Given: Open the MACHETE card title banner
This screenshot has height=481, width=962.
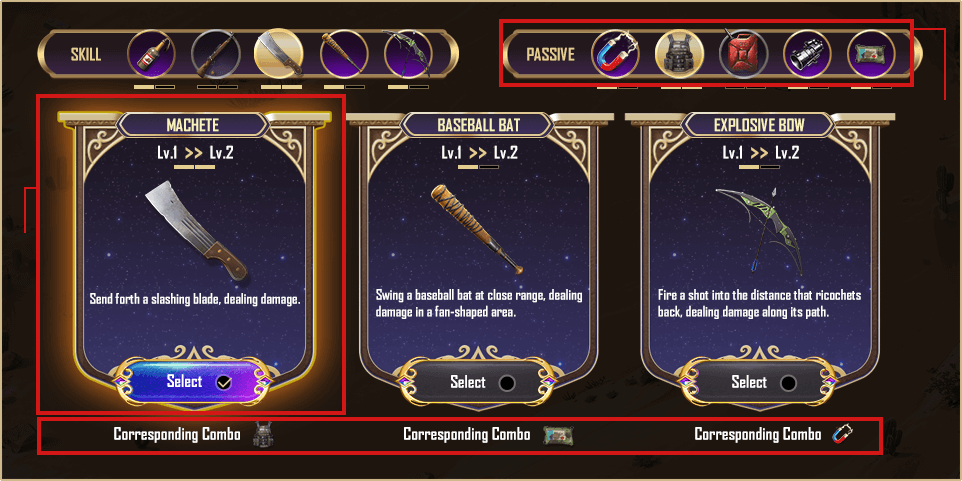Looking at the screenshot, I should coord(193,125).
